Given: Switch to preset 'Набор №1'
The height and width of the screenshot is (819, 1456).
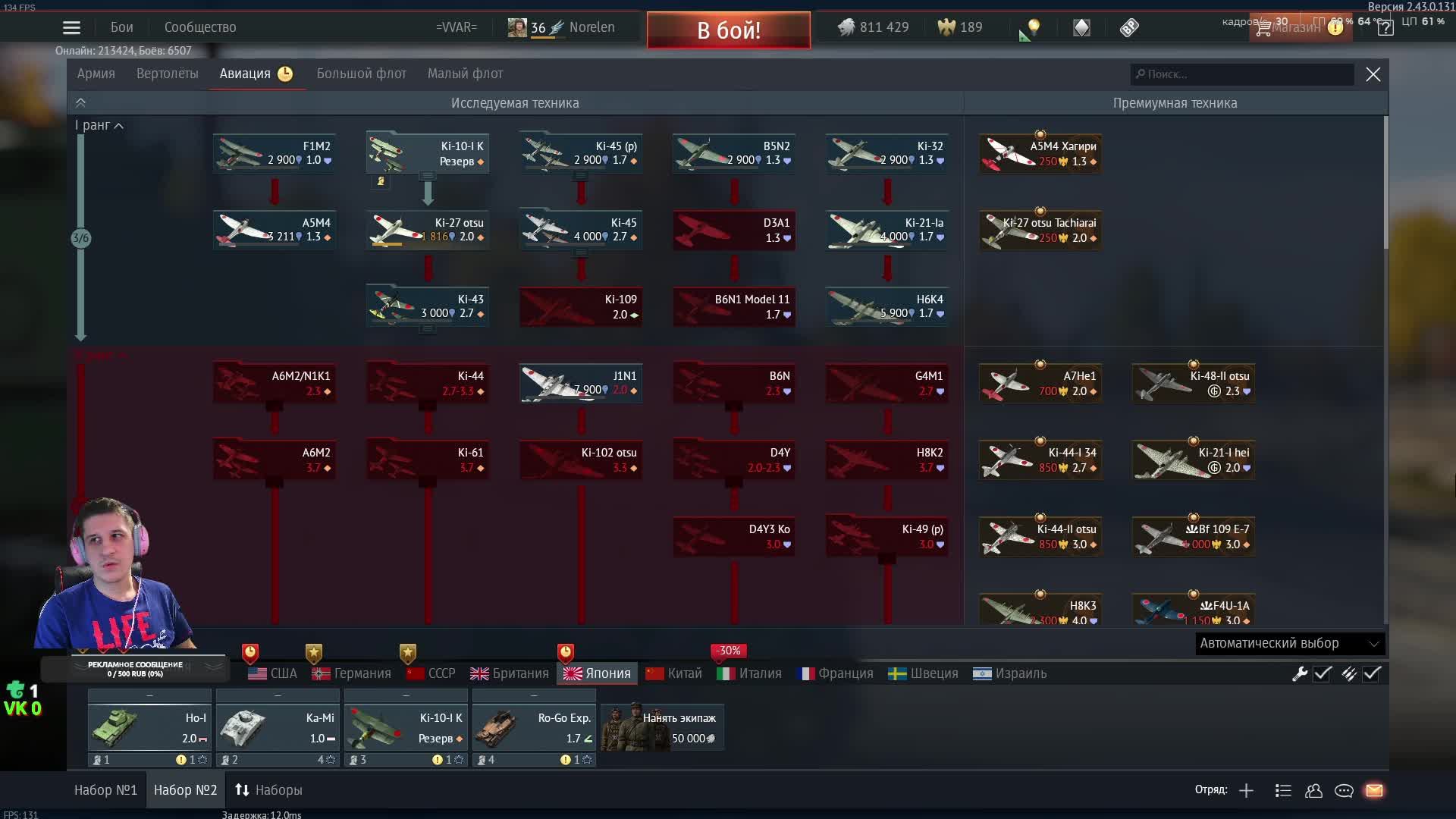Looking at the screenshot, I should (105, 790).
